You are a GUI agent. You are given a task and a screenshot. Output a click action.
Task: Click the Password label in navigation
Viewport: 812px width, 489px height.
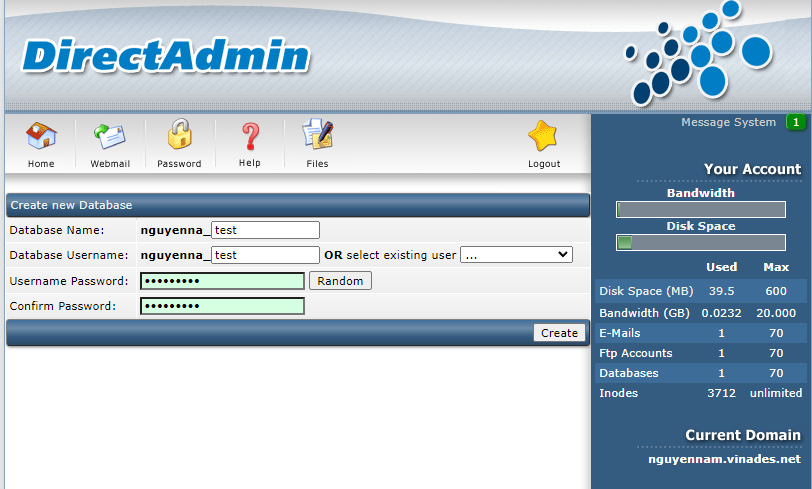coord(179,164)
